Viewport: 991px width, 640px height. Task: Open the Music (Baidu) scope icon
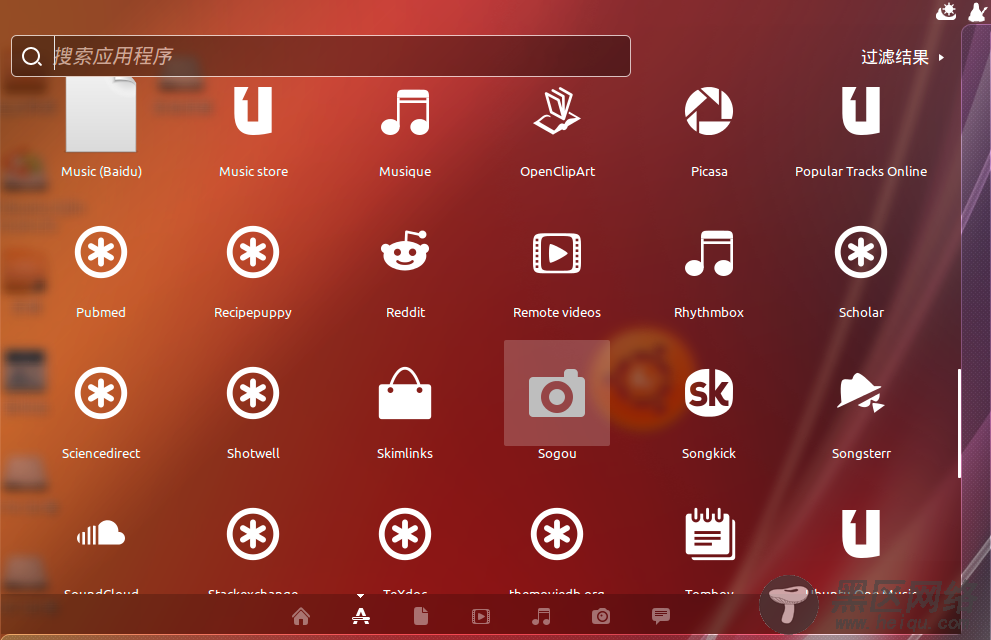(x=101, y=114)
